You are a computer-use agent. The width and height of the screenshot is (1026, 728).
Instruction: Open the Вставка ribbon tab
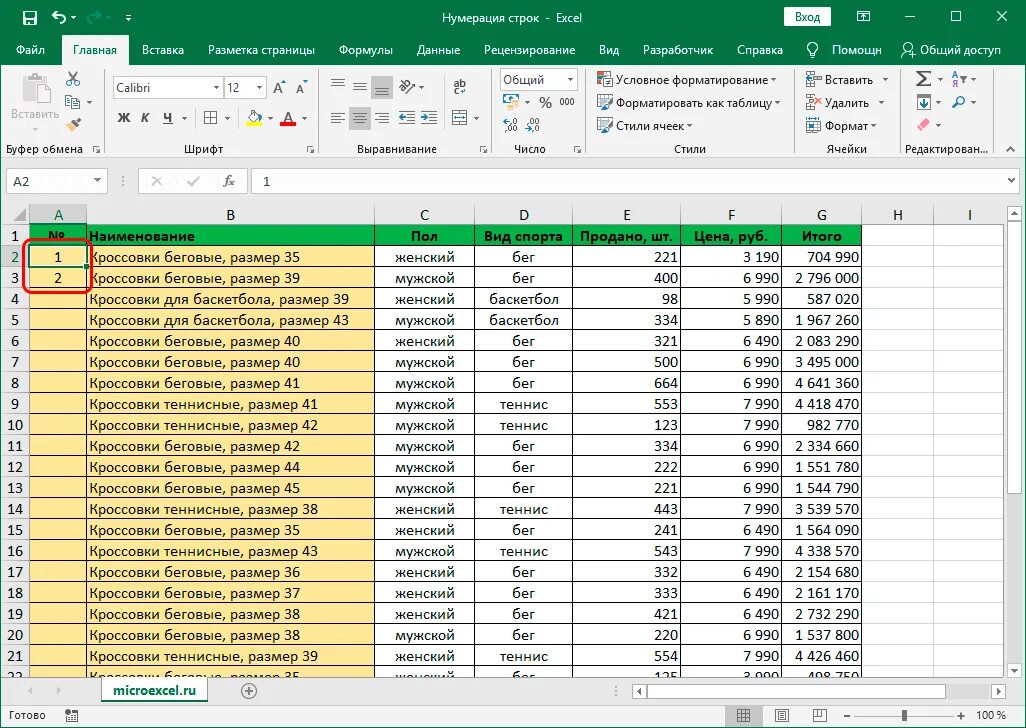[163, 50]
